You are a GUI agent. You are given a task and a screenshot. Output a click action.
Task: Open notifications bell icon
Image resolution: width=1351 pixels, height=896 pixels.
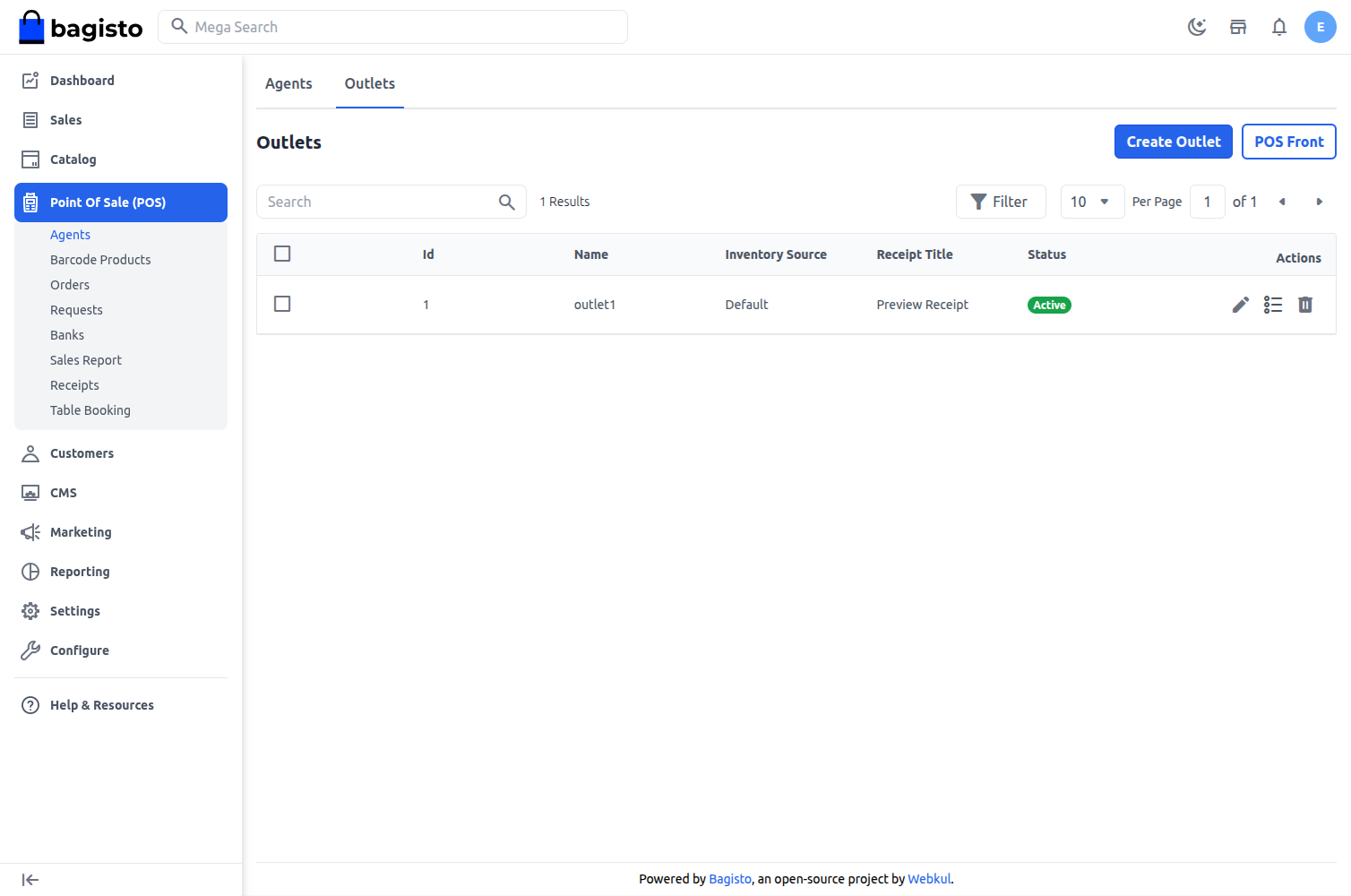coord(1279,27)
